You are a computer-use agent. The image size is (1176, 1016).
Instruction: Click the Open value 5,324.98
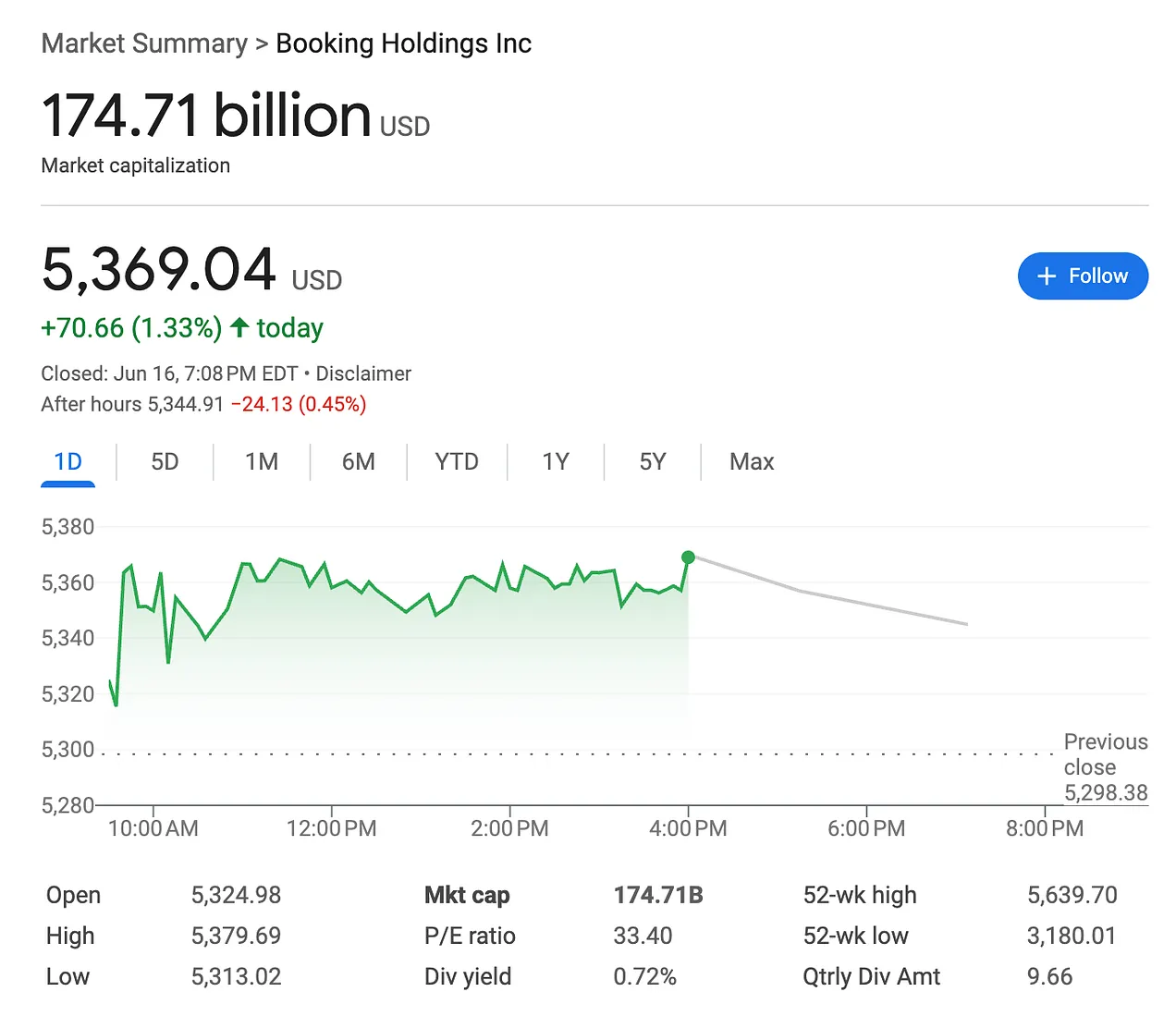(236, 895)
